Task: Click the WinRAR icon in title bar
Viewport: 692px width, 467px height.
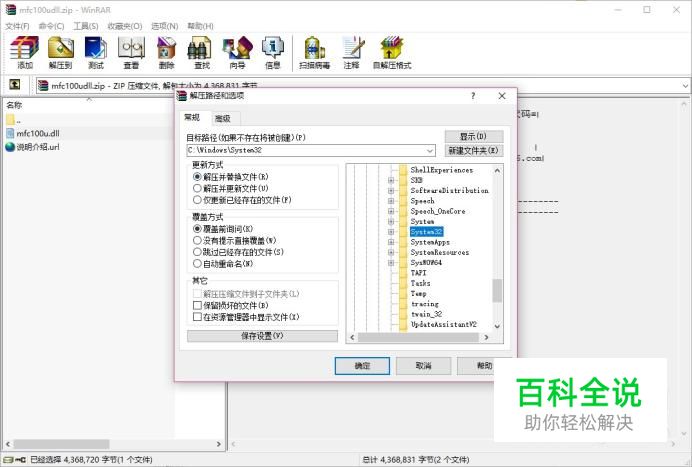Action: [11, 10]
